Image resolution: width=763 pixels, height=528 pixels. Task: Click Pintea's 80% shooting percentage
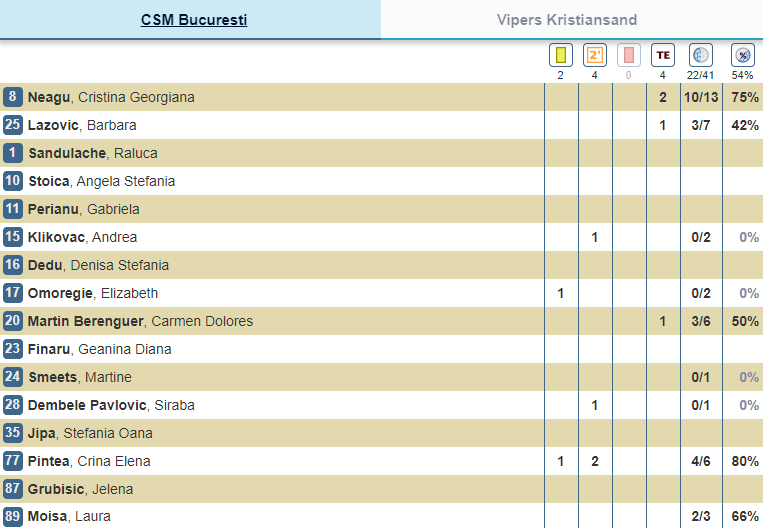[x=744, y=461]
